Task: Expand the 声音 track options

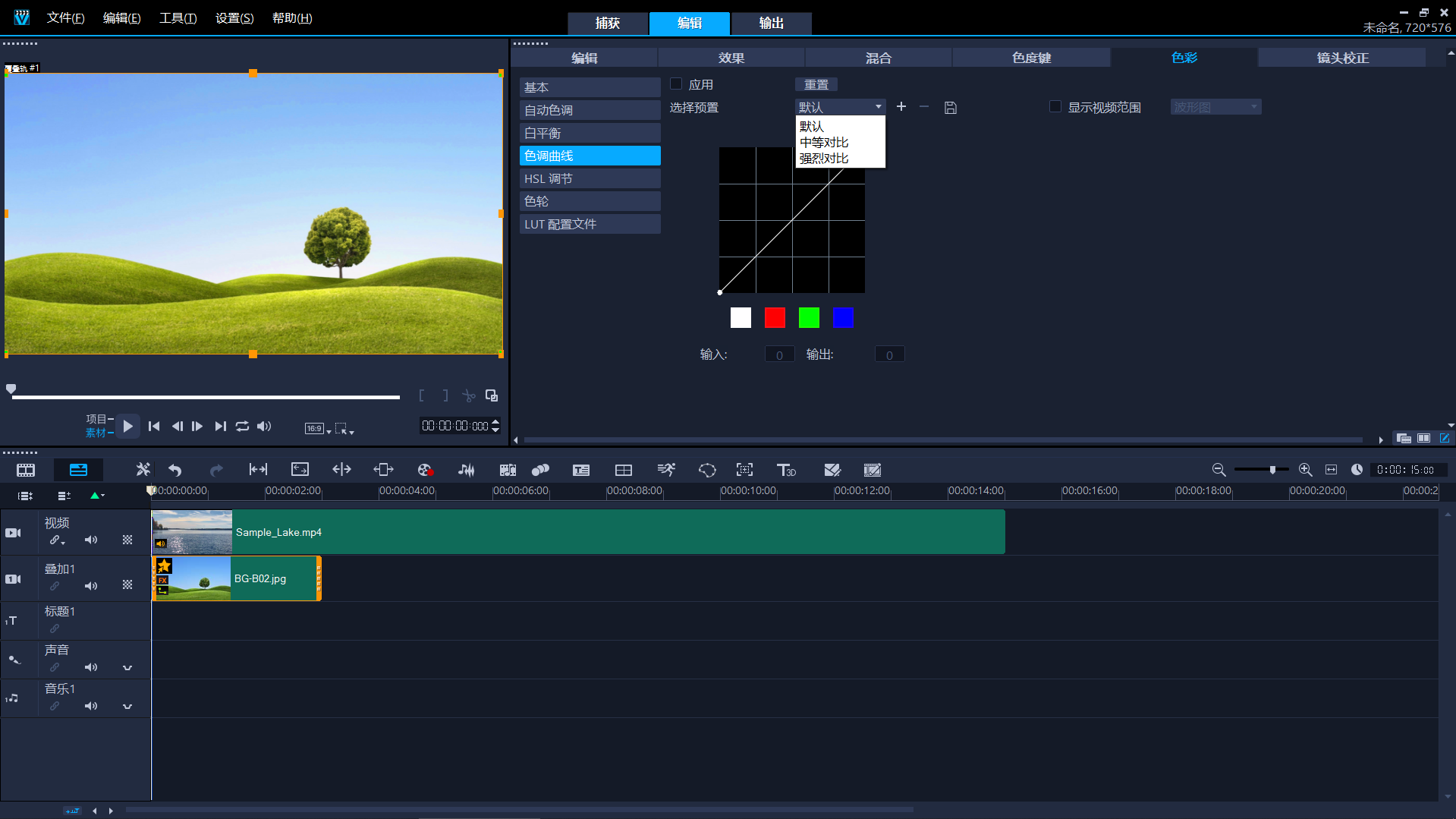Action: click(127, 668)
